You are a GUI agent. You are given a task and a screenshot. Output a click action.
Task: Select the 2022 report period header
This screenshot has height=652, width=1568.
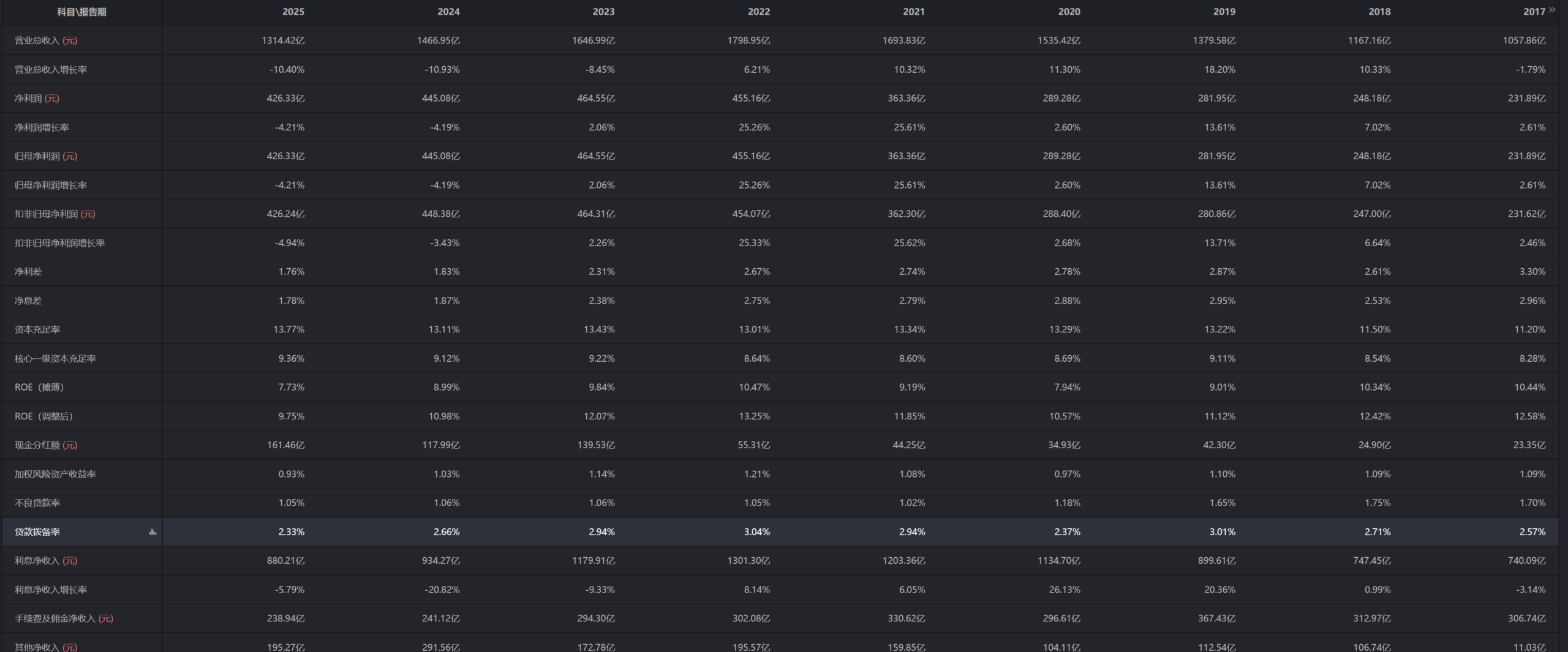pos(758,12)
